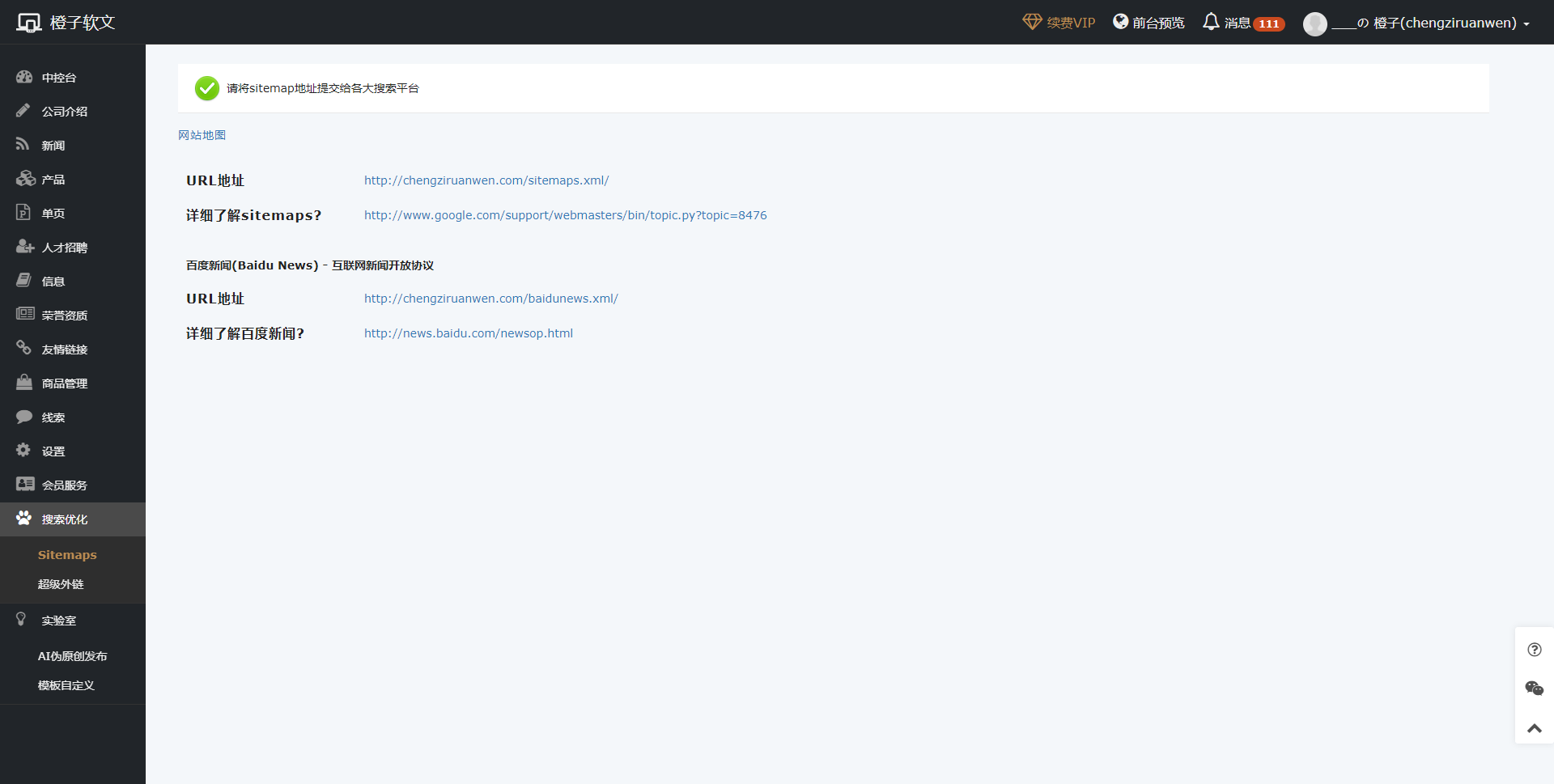Open the WeChat contact icon
The image size is (1554, 784).
(x=1535, y=689)
